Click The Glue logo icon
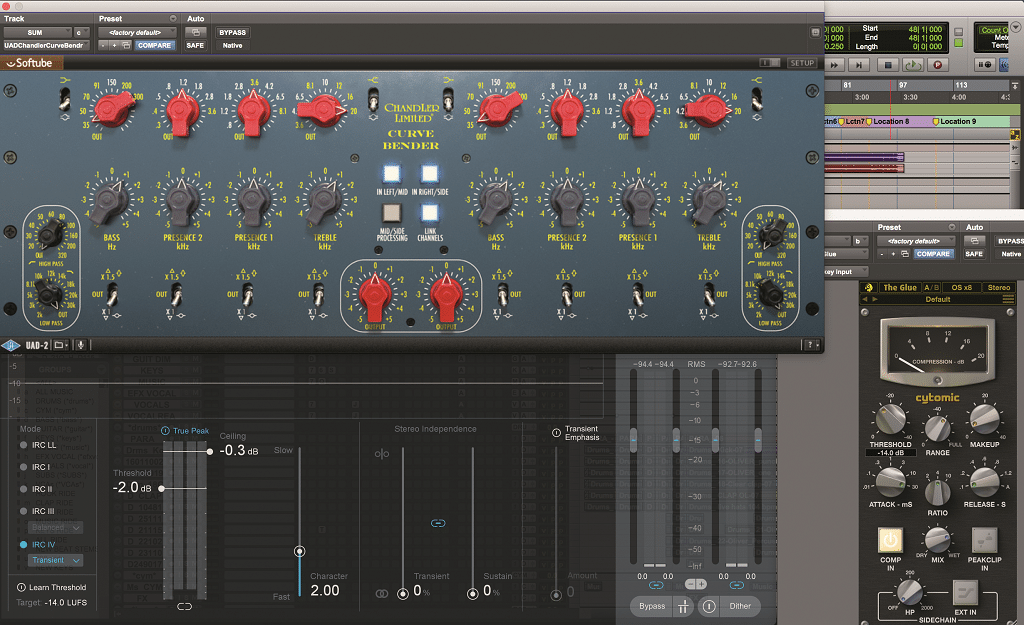The image size is (1024, 625). pyautogui.click(x=869, y=287)
